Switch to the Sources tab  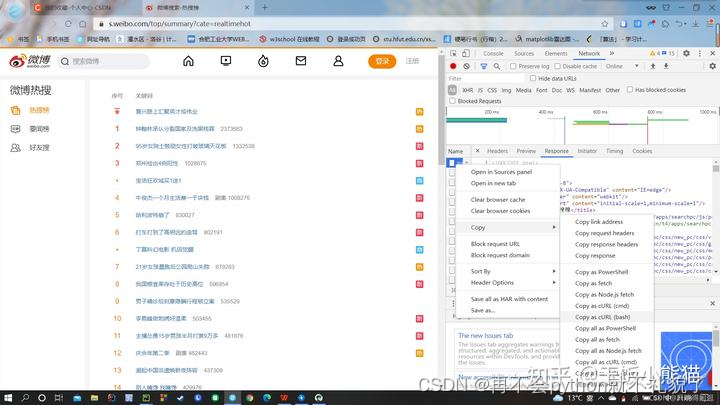click(x=524, y=53)
